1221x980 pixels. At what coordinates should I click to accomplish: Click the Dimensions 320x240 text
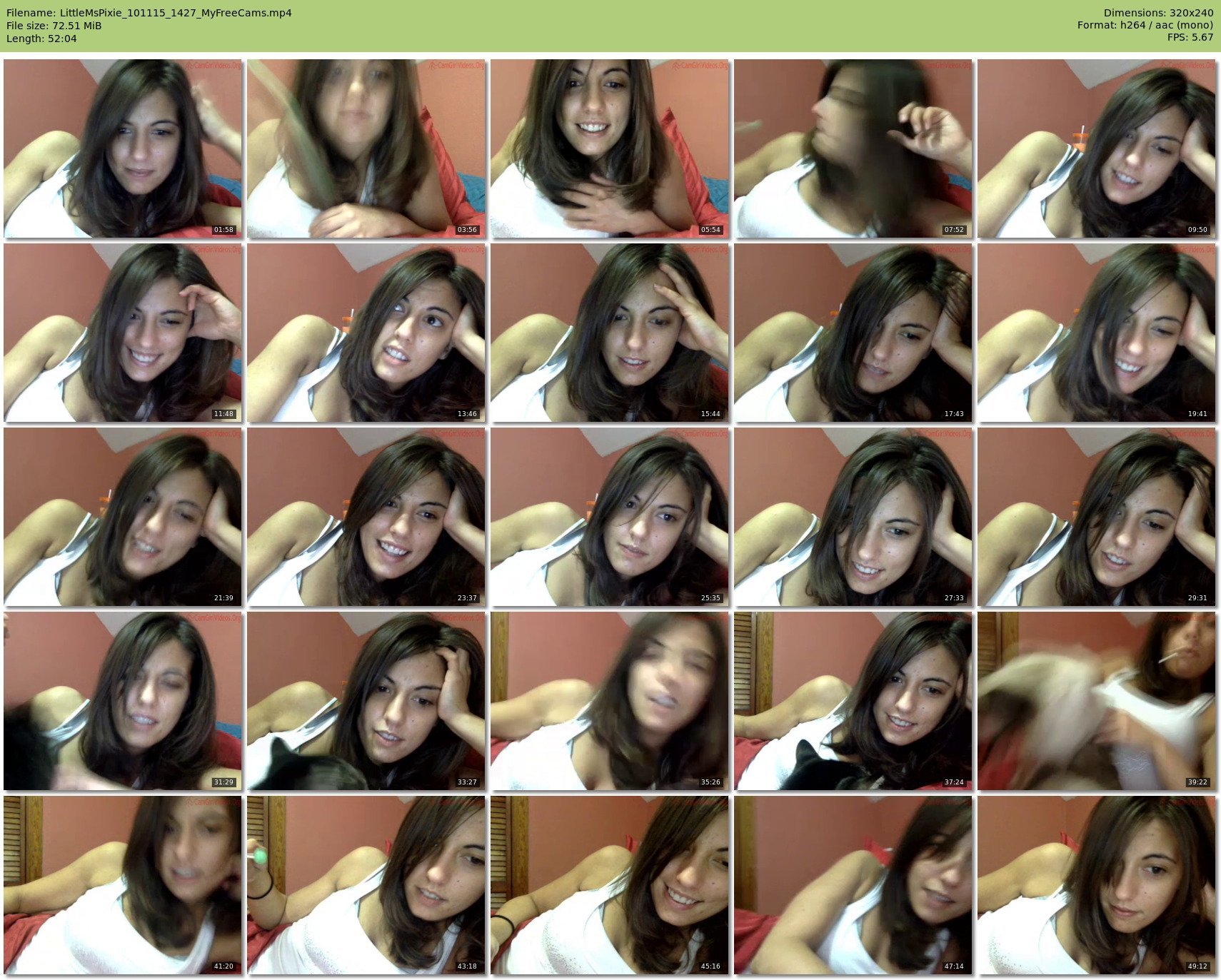[1158, 13]
